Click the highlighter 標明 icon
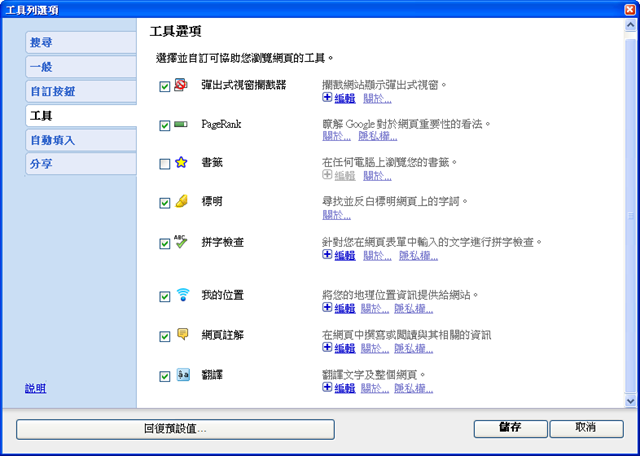 181,201
